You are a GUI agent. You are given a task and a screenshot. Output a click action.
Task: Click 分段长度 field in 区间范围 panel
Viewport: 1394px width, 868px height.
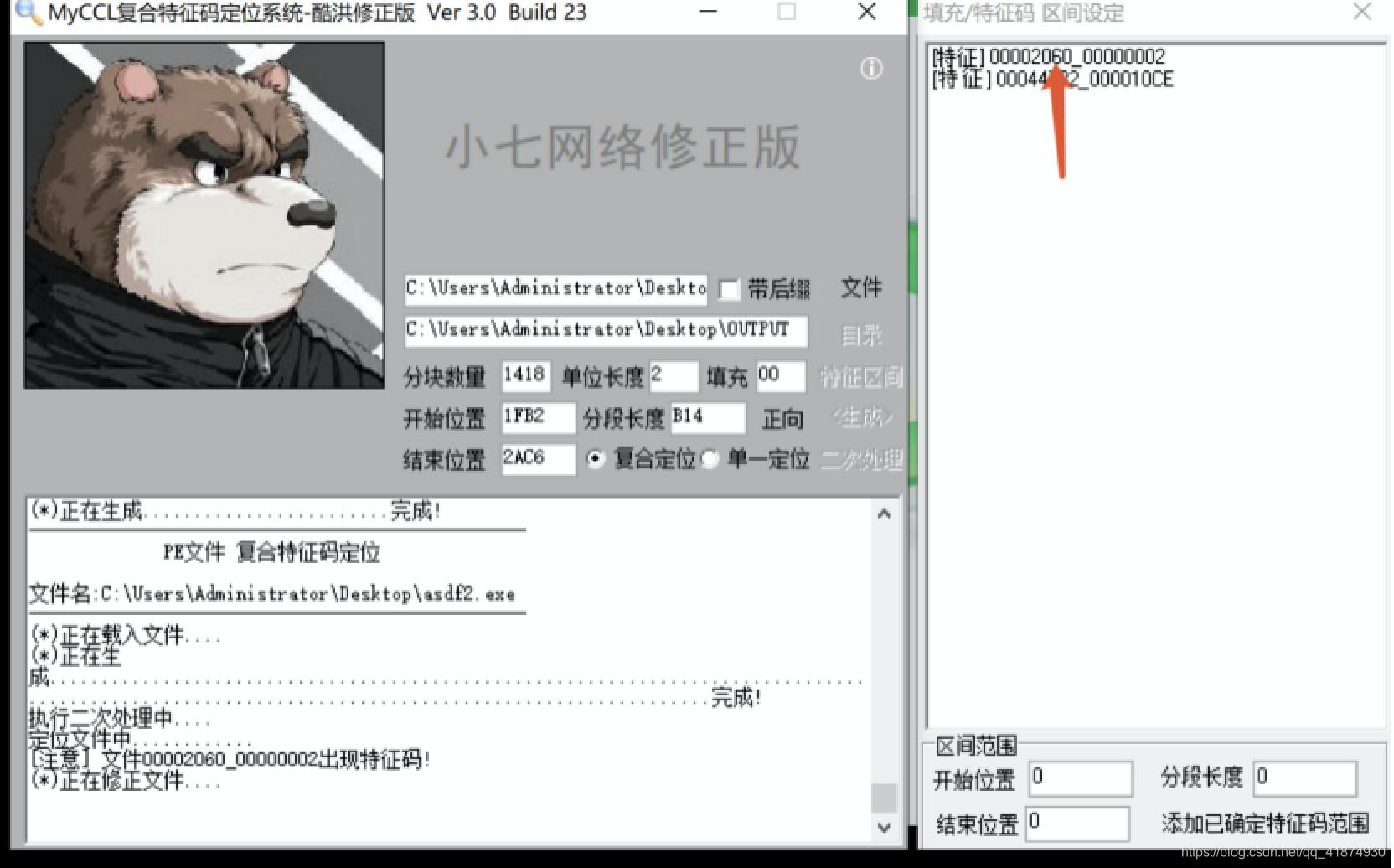point(1304,778)
